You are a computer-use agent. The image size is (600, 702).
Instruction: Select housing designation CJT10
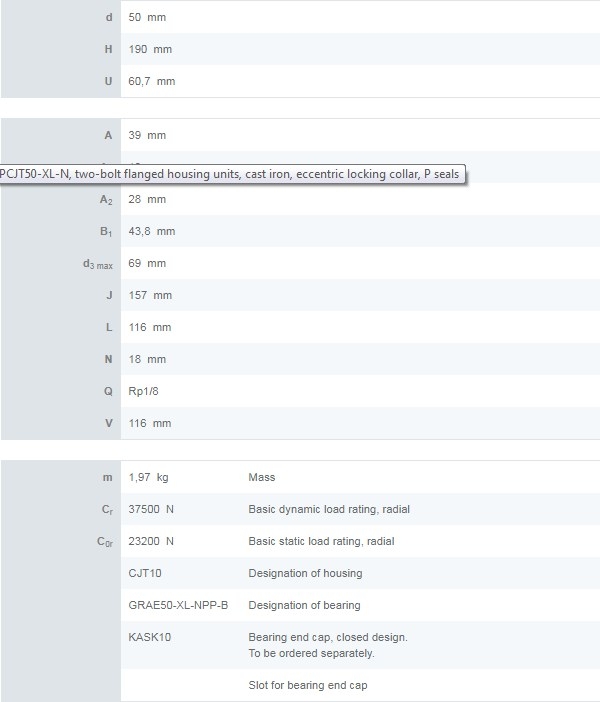(x=145, y=574)
